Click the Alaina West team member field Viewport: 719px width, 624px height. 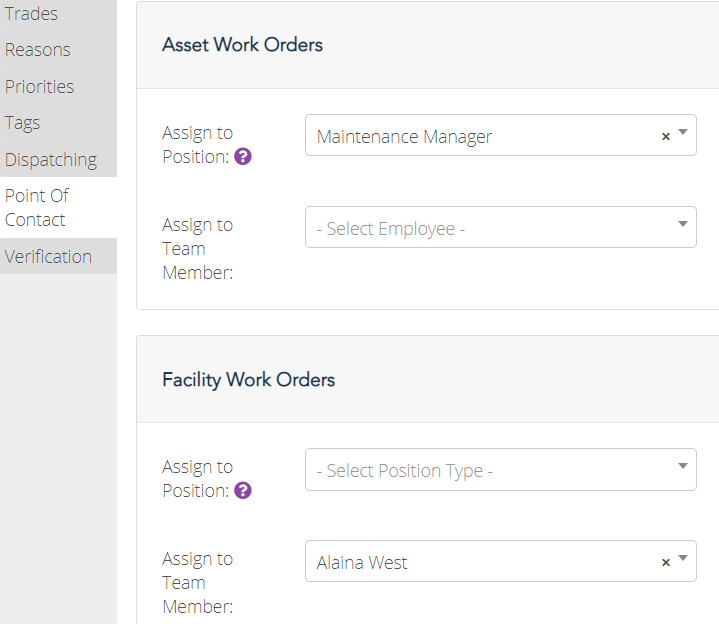pos(501,561)
